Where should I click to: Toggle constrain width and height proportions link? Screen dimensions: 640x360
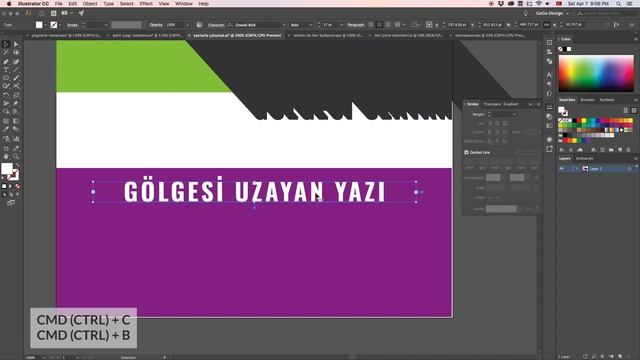tap(547, 25)
